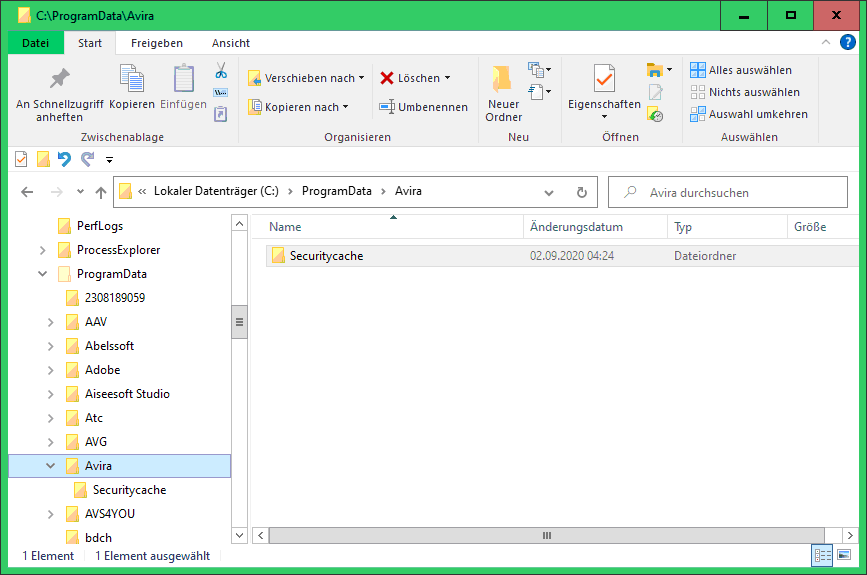The height and width of the screenshot is (575, 867).
Task: Click the quick access new folder icon
Action: tap(43, 159)
